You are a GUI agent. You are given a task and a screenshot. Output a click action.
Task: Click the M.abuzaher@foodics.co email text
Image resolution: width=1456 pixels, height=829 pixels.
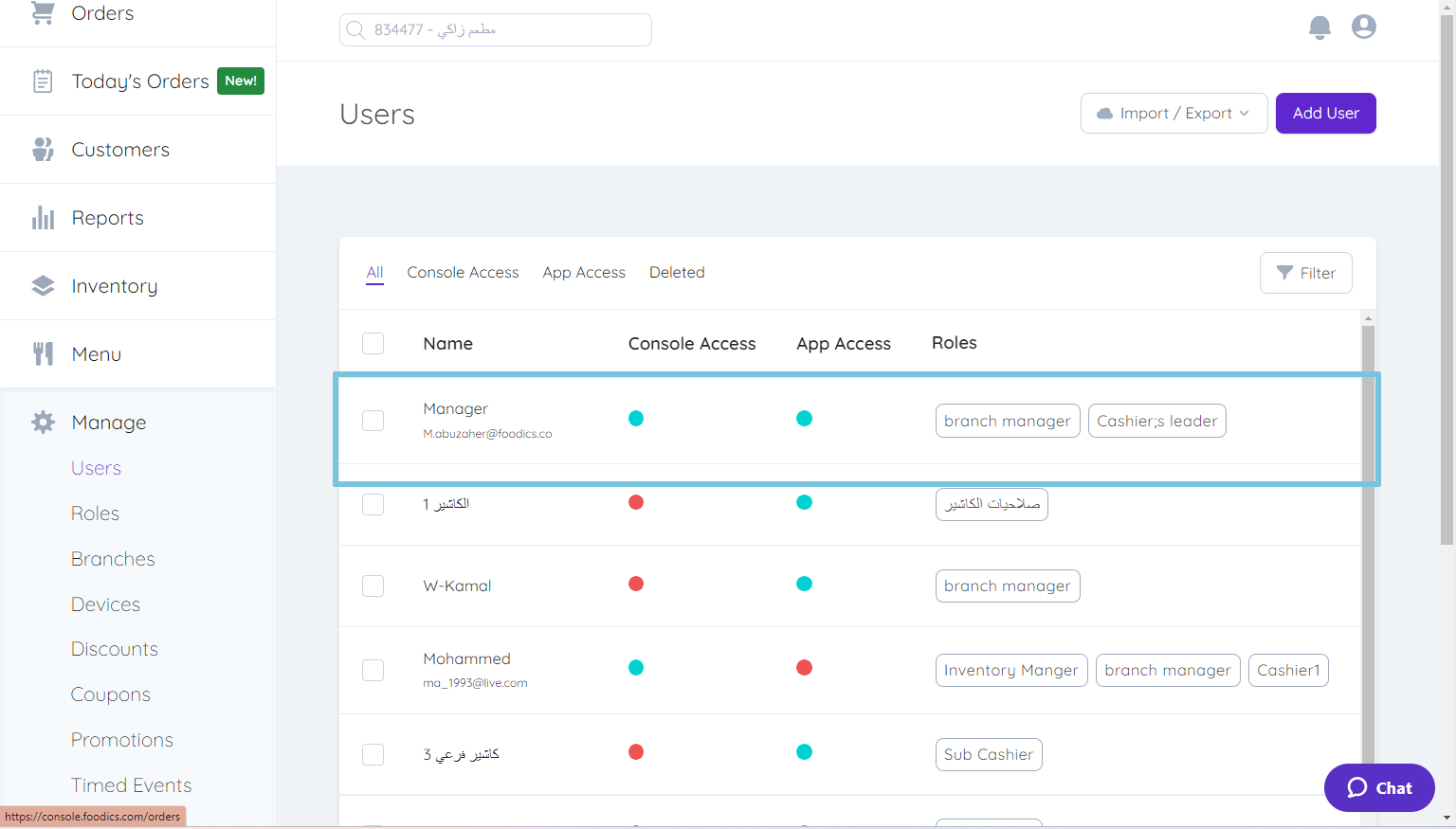[487, 434]
